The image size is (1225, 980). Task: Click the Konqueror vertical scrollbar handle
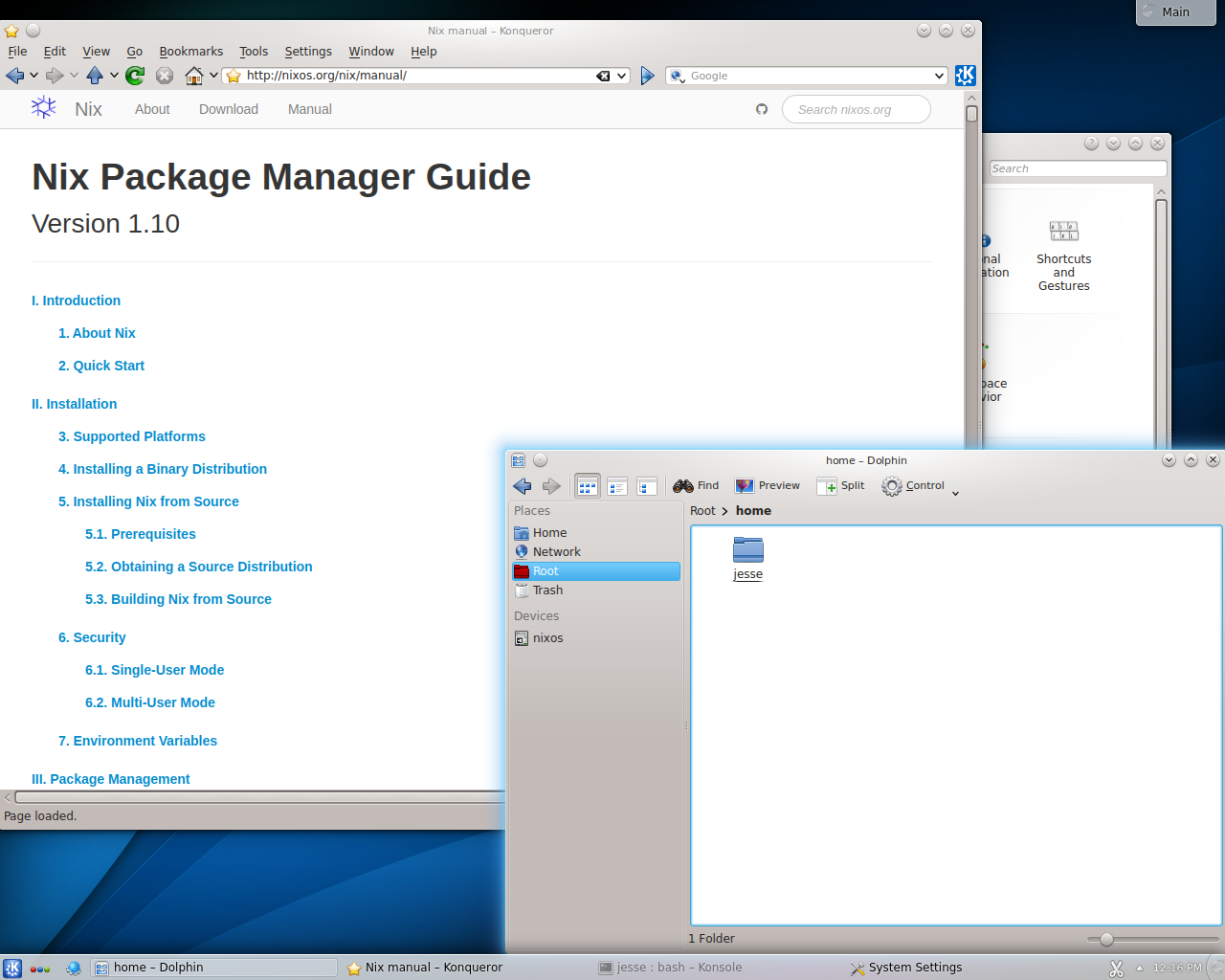(x=971, y=114)
